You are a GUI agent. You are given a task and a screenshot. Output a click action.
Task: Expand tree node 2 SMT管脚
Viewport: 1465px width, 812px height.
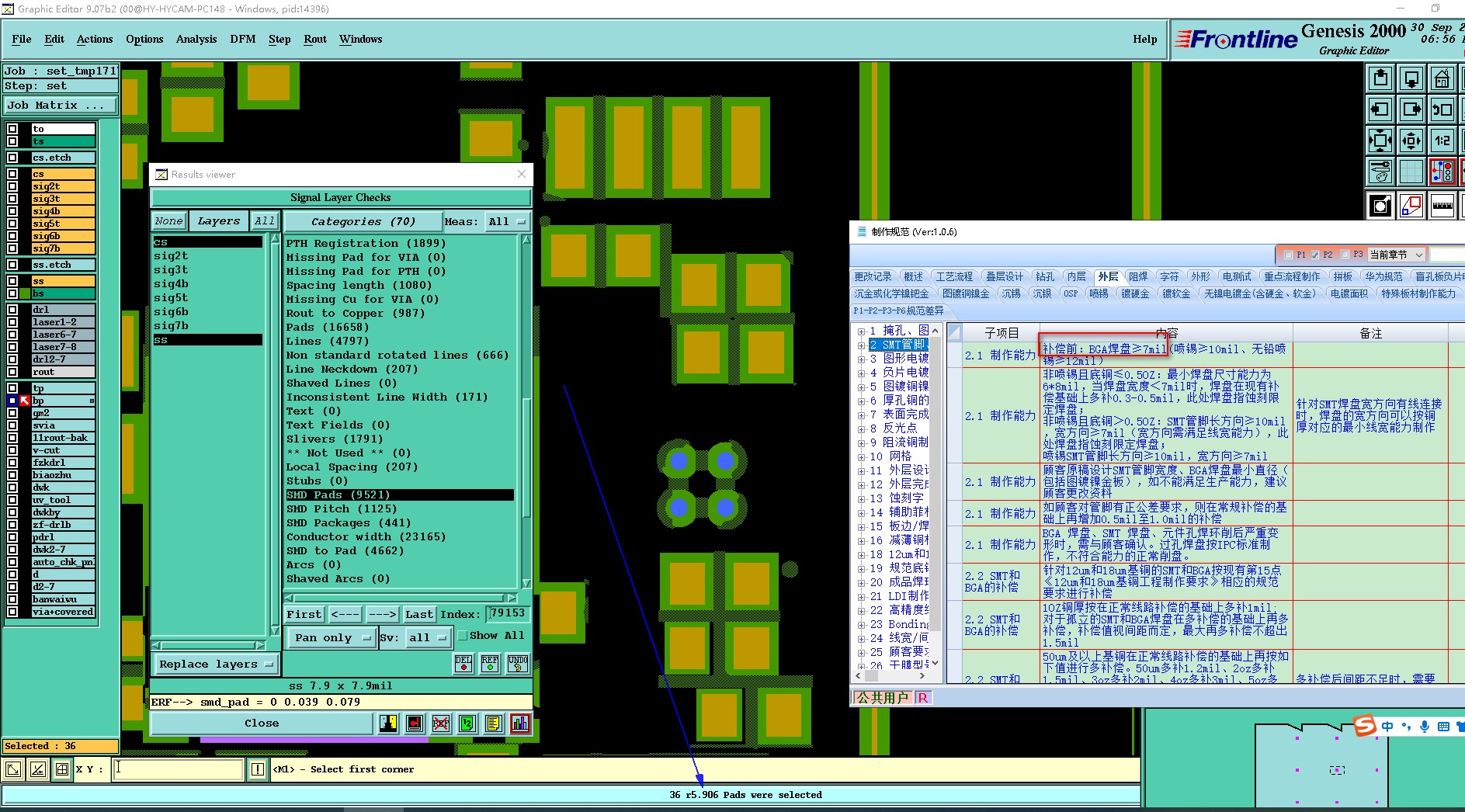[x=861, y=345]
